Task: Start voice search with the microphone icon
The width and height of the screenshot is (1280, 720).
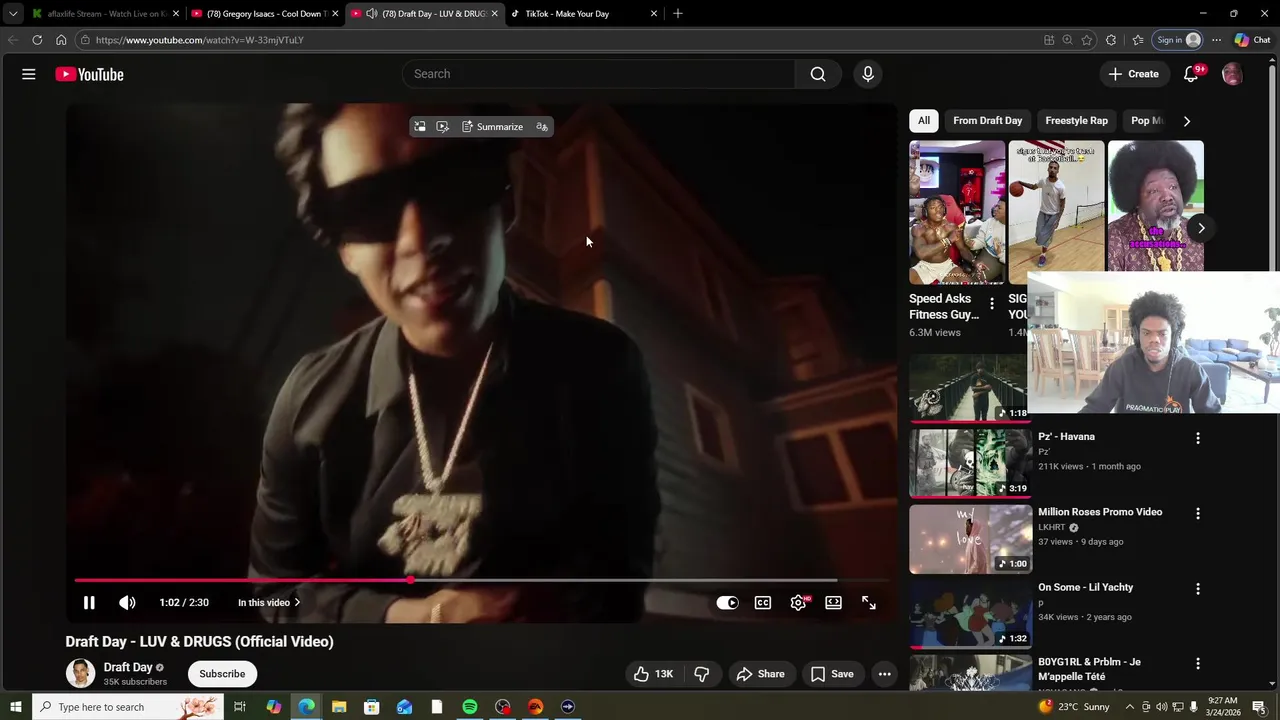Action: 867,74
